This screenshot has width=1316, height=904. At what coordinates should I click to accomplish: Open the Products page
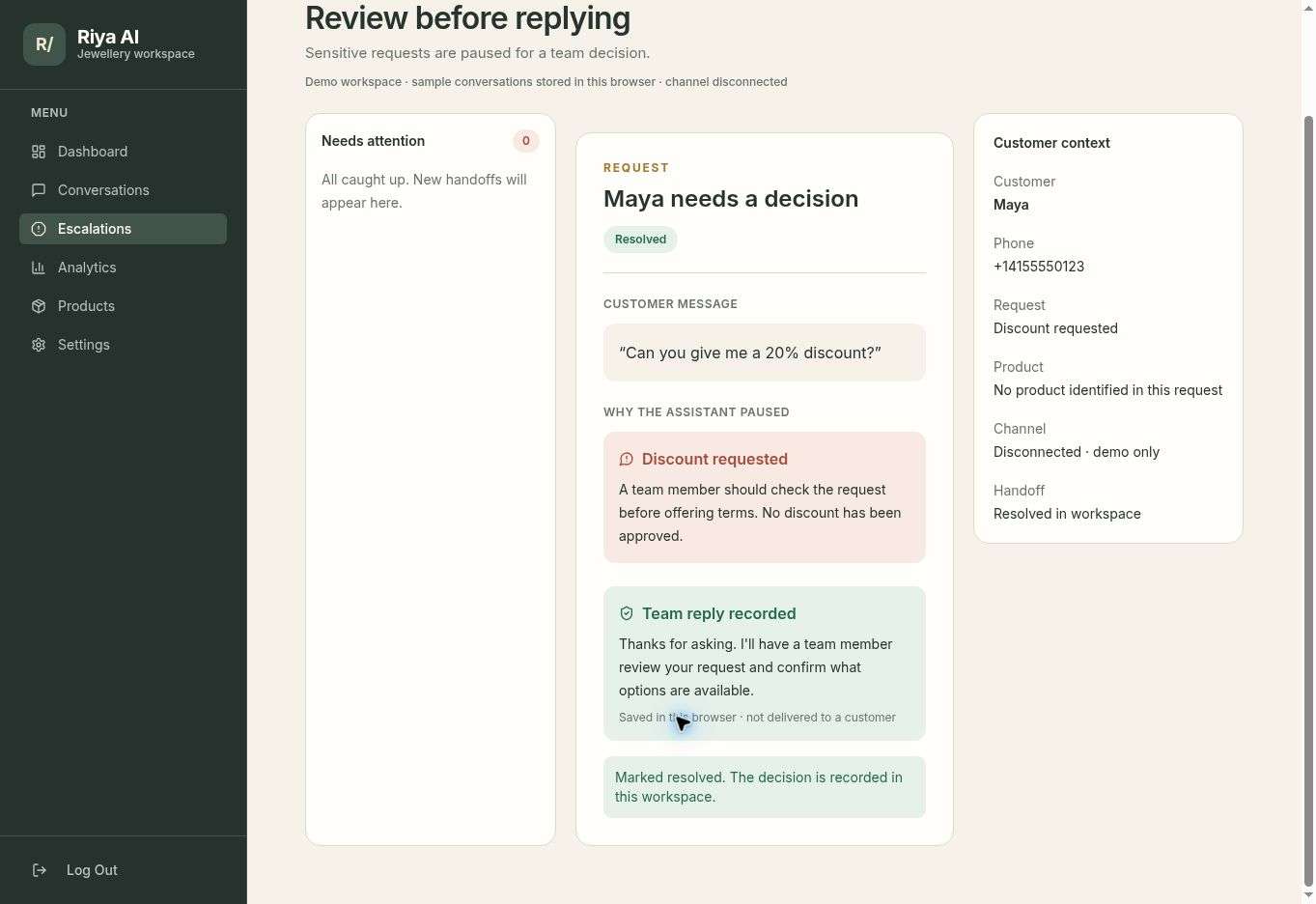click(x=123, y=306)
